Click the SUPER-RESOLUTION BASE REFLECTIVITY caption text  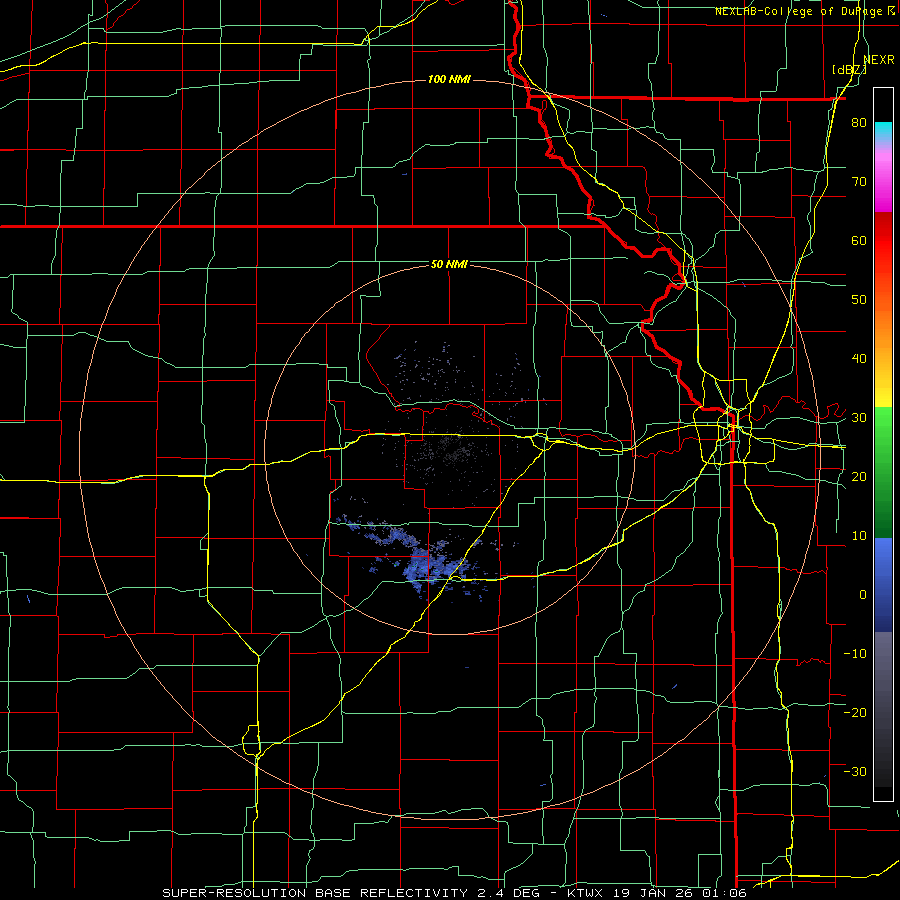(315, 893)
